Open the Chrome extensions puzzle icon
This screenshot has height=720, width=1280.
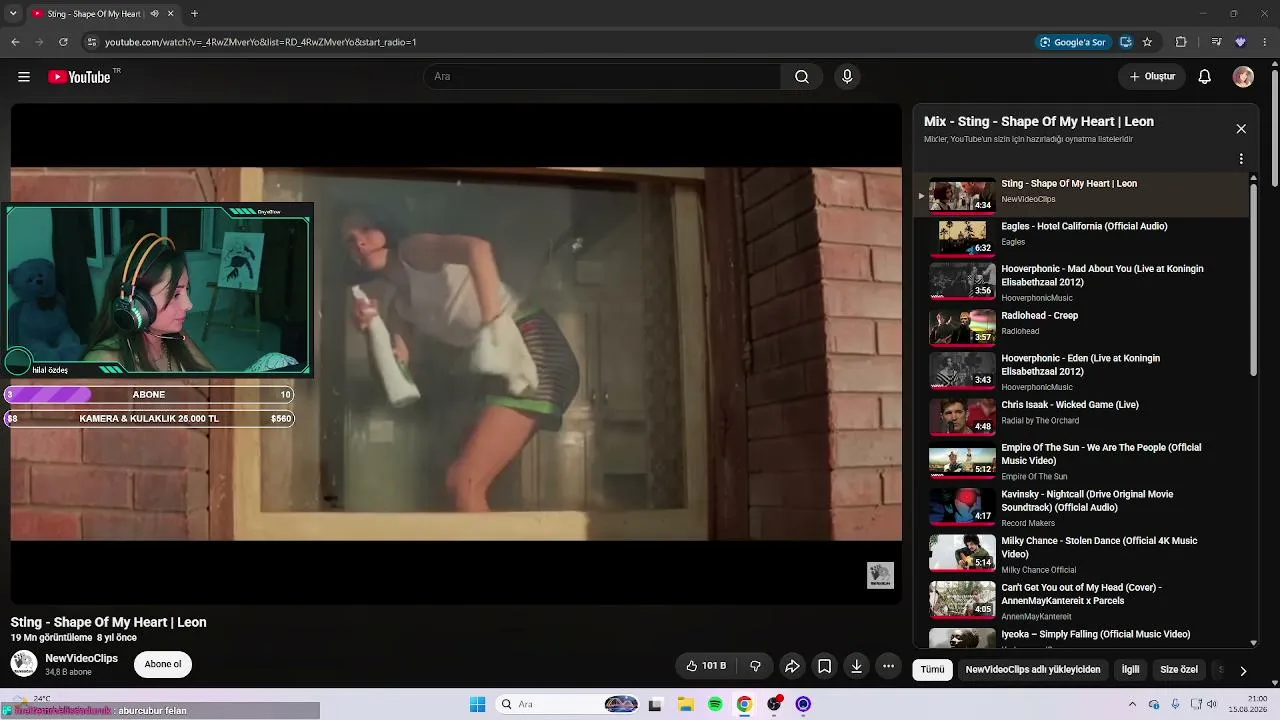click(1181, 42)
